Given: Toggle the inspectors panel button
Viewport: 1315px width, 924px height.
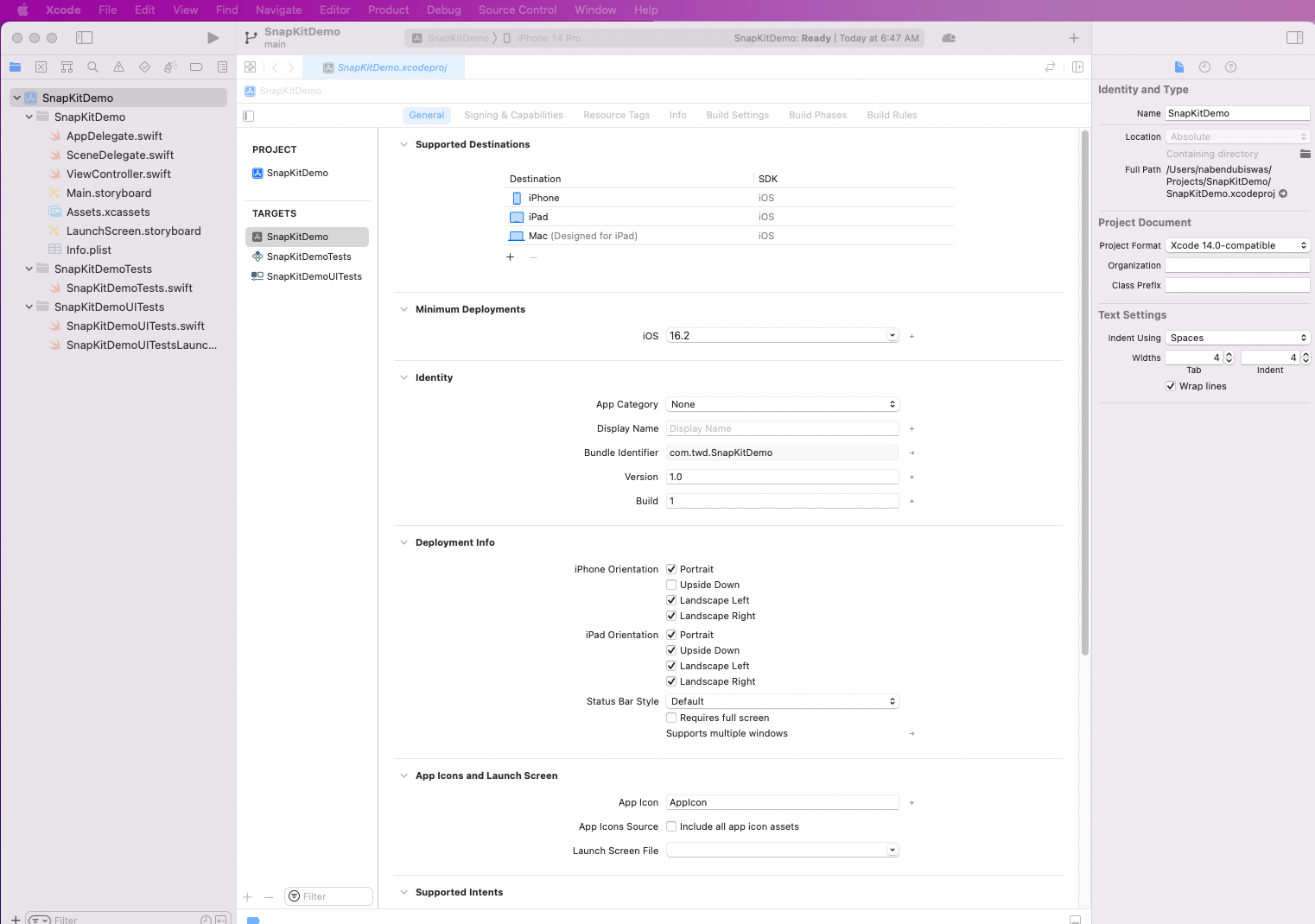Looking at the screenshot, I should [x=1294, y=38].
